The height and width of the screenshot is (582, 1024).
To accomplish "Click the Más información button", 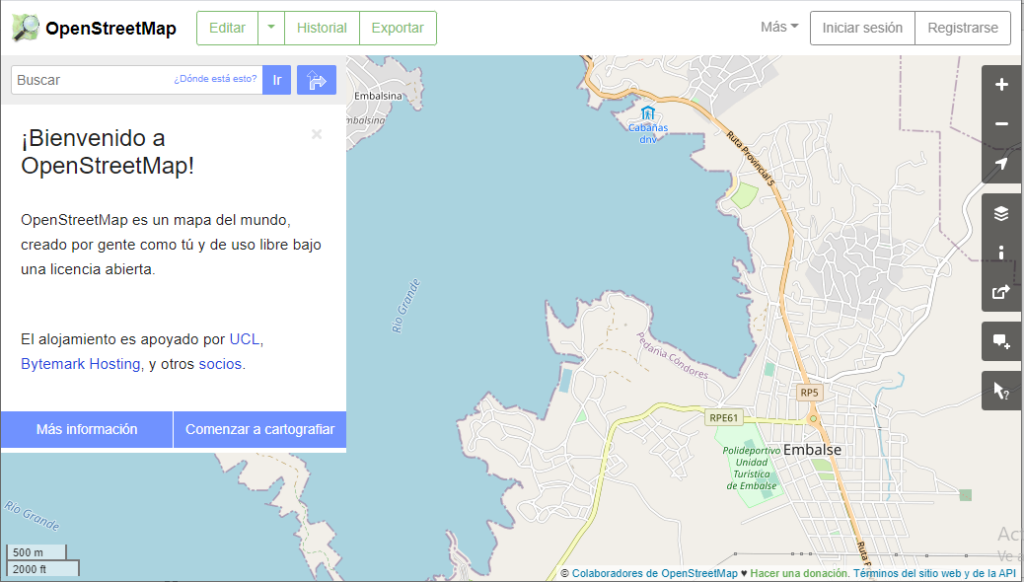I will click(87, 429).
